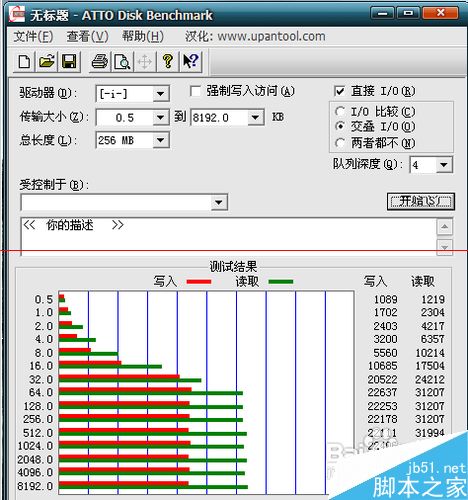Select the 交叠 I/O radio button
The width and height of the screenshot is (468, 500).
340,126
